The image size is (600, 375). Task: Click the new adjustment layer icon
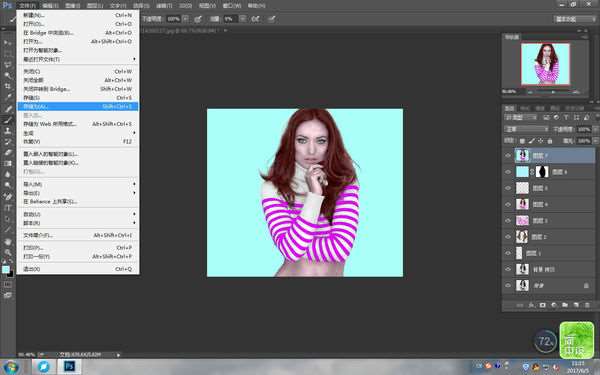click(554, 305)
